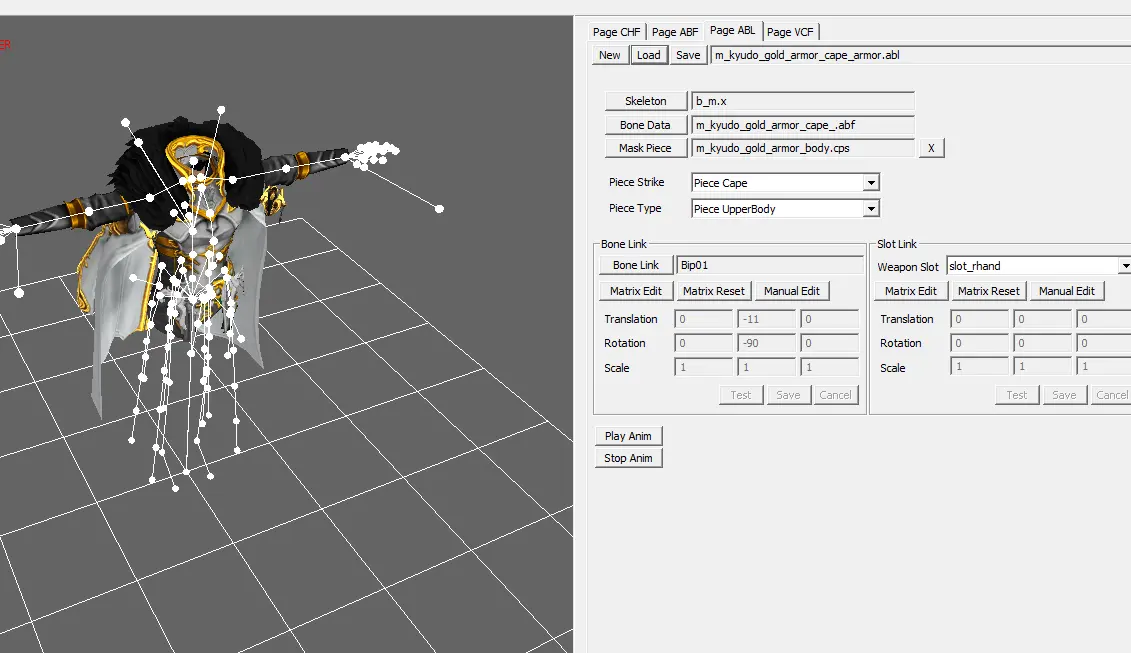Save the ABL file with top Save button
Viewport: 1131px width, 653px height.
coord(688,55)
